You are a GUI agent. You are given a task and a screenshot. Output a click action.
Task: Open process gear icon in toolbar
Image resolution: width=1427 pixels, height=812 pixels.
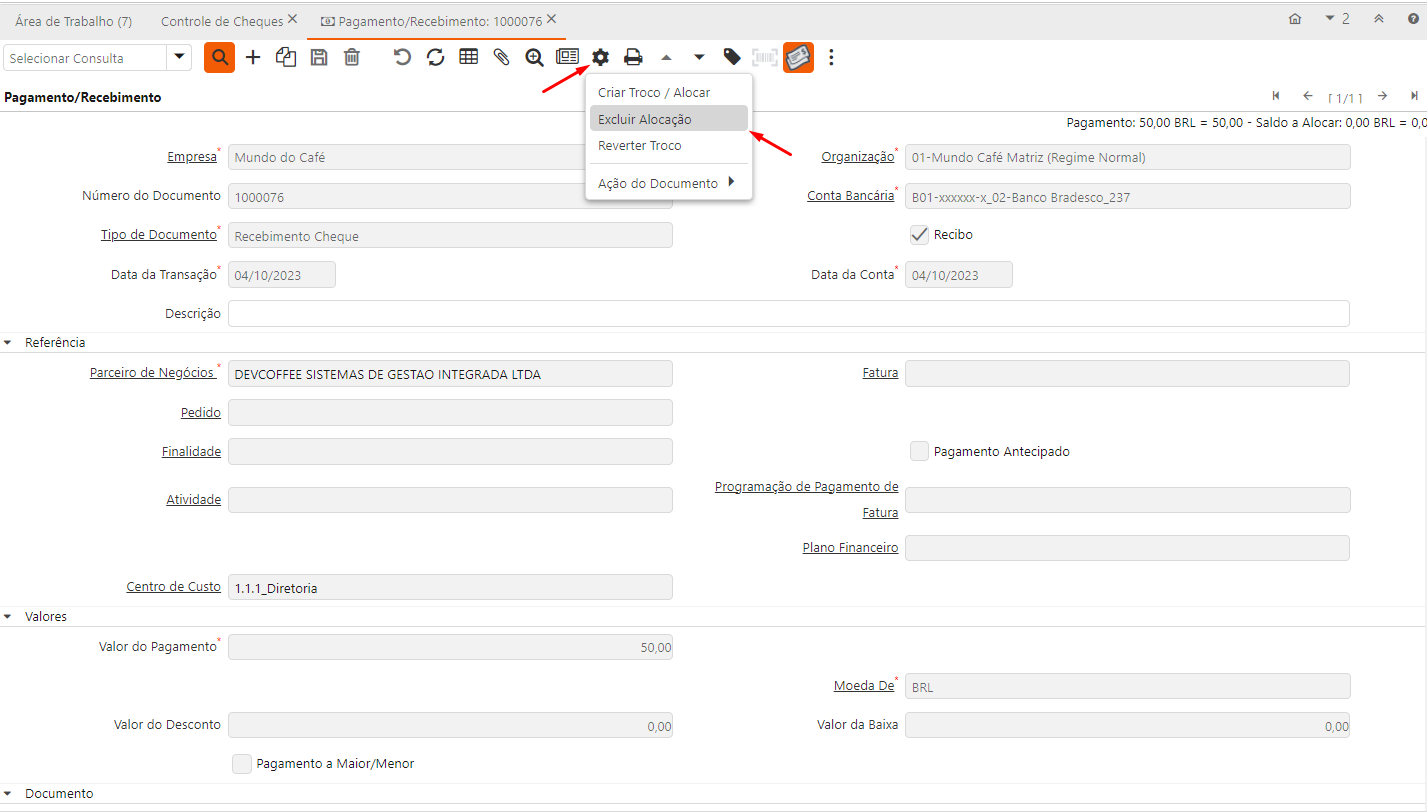(600, 58)
